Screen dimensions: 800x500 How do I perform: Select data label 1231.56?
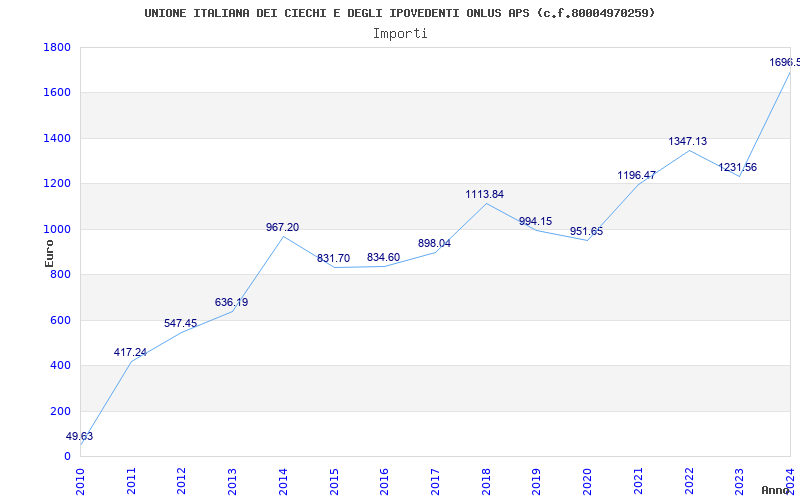click(737, 167)
